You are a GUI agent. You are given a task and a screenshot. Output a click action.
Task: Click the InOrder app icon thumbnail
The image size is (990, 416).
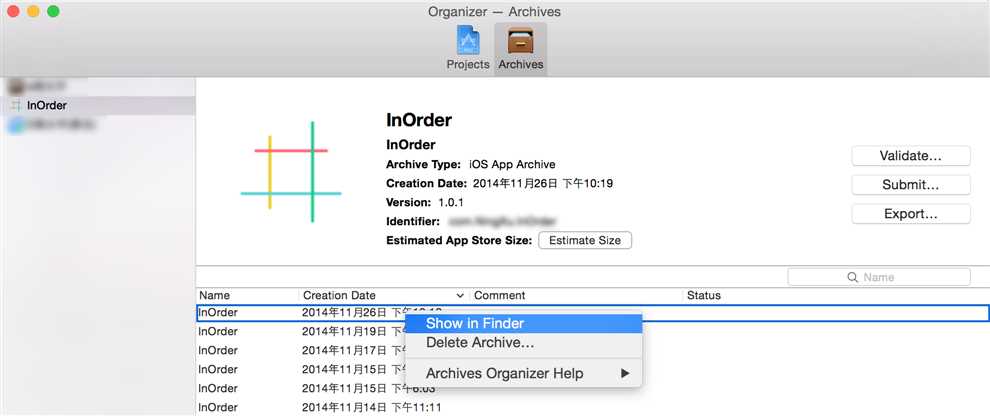(x=291, y=172)
